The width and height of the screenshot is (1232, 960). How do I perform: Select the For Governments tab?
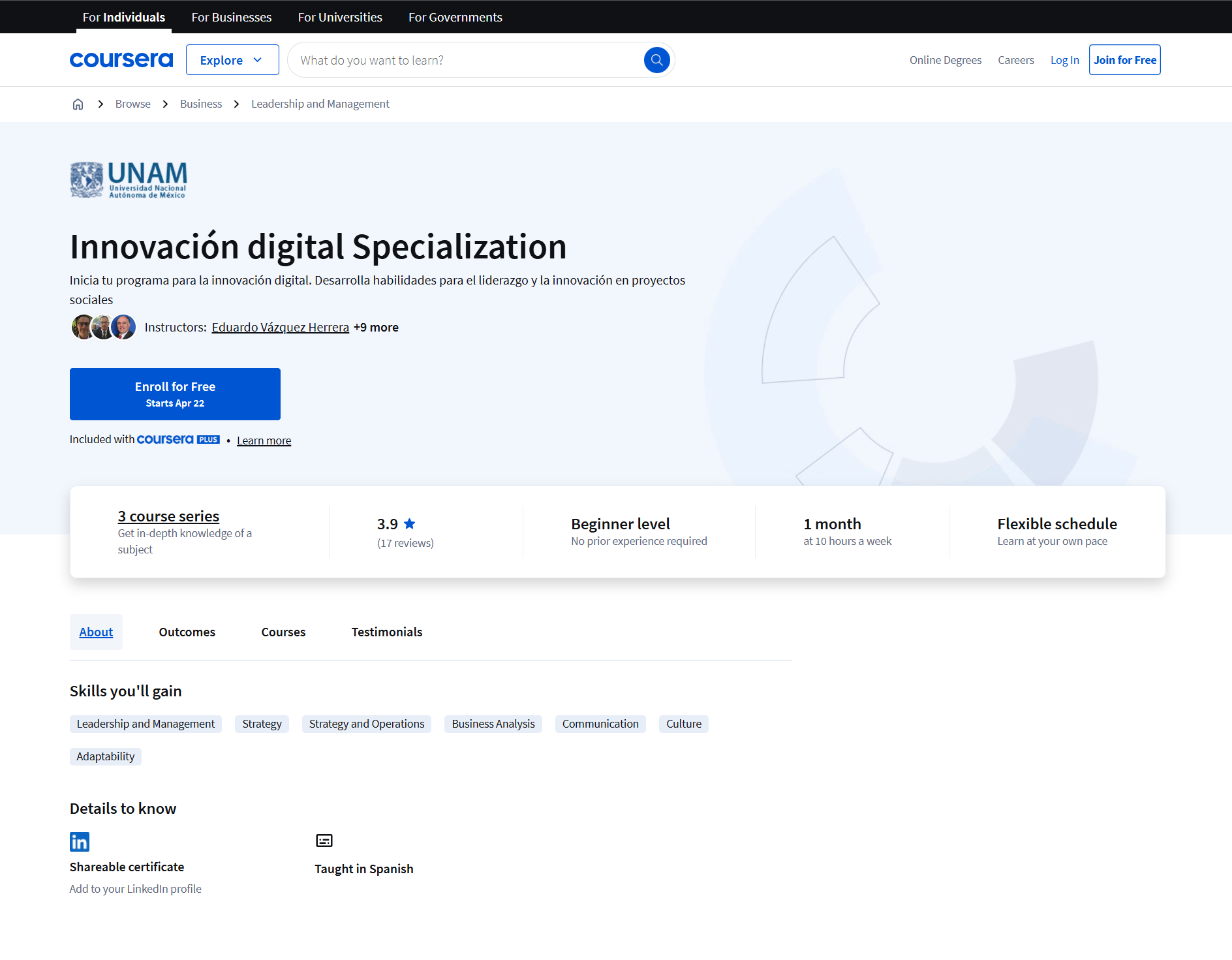455,17
